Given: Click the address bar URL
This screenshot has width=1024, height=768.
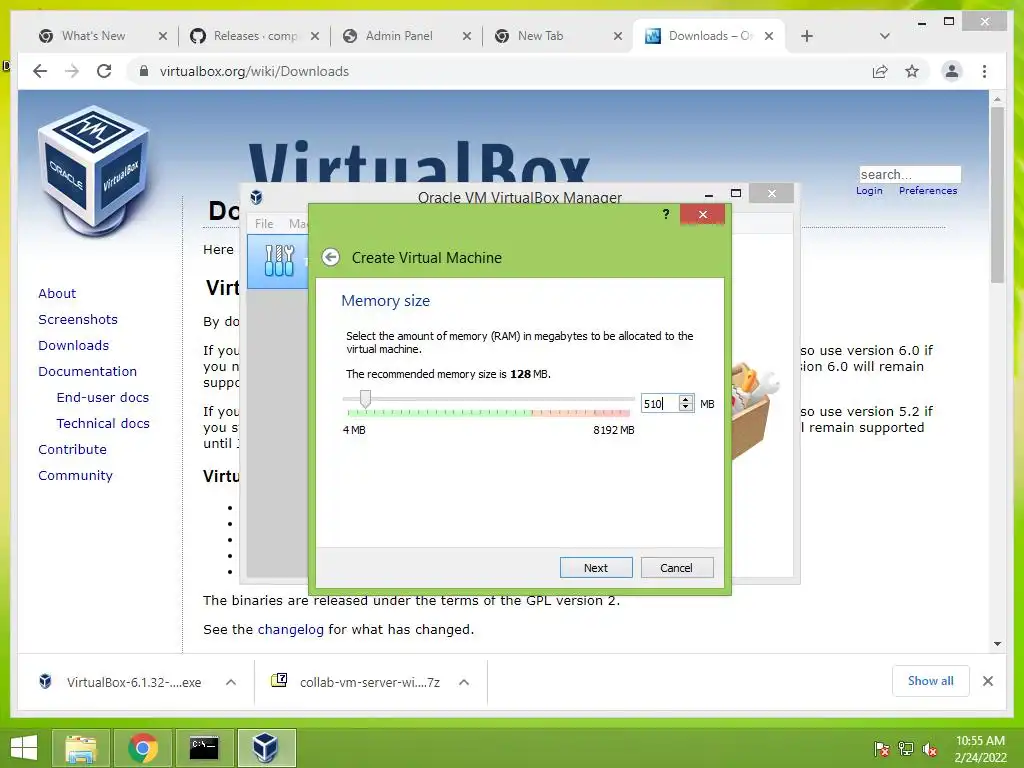Looking at the screenshot, I should click(254, 71).
